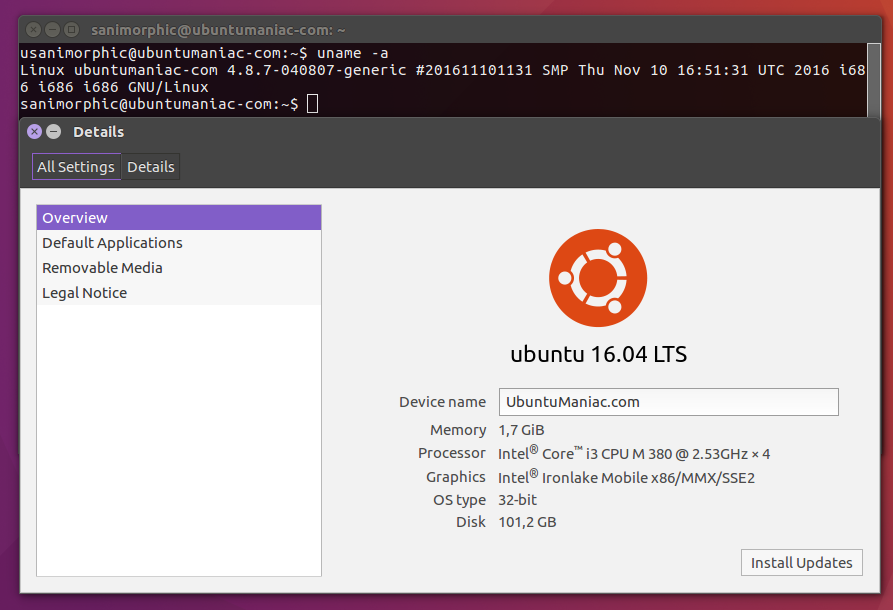Click the Details breadcrumb button
The width and height of the screenshot is (893, 610).
click(150, 166)
